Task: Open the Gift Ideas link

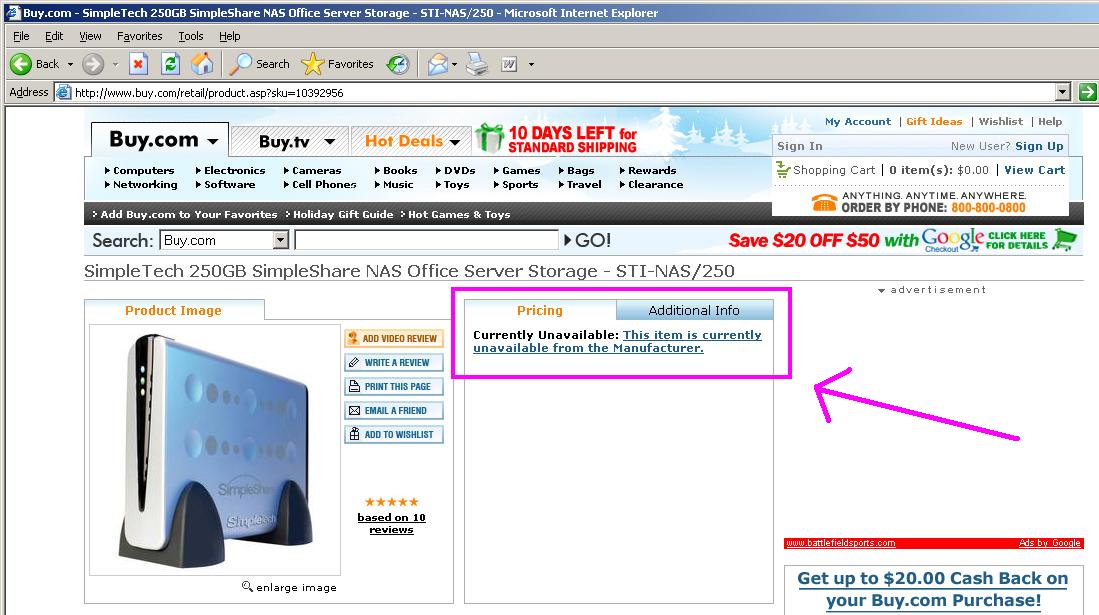Action: [934, 121]
